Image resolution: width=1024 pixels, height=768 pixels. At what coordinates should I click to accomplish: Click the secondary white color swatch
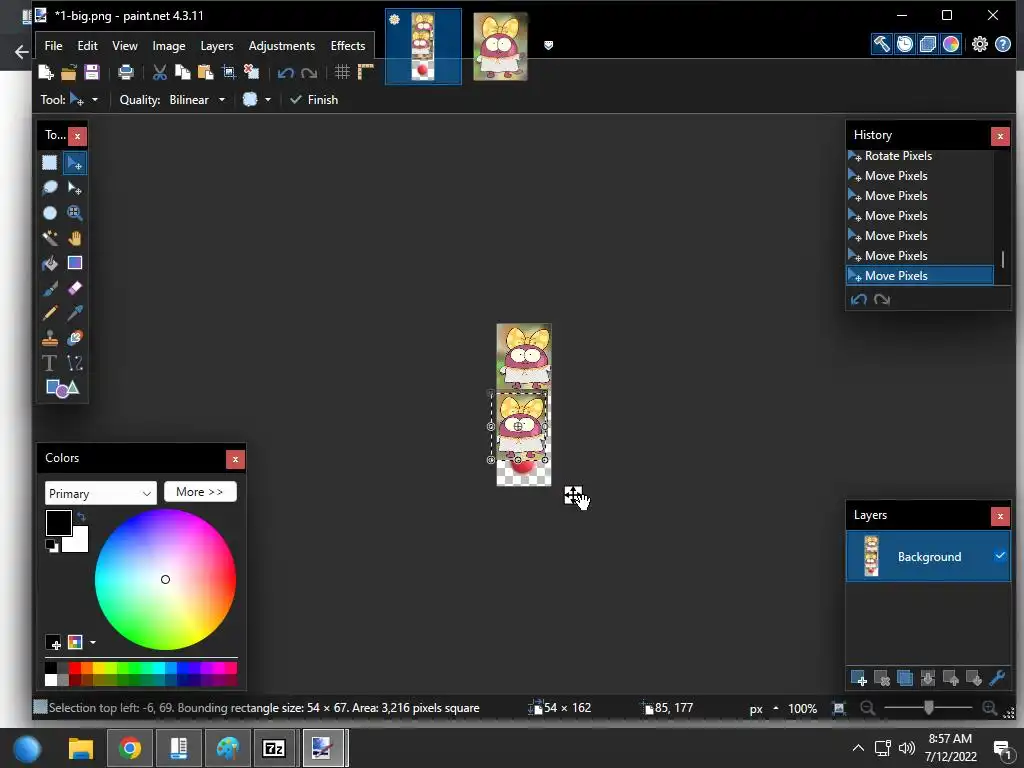pos(78,542)
